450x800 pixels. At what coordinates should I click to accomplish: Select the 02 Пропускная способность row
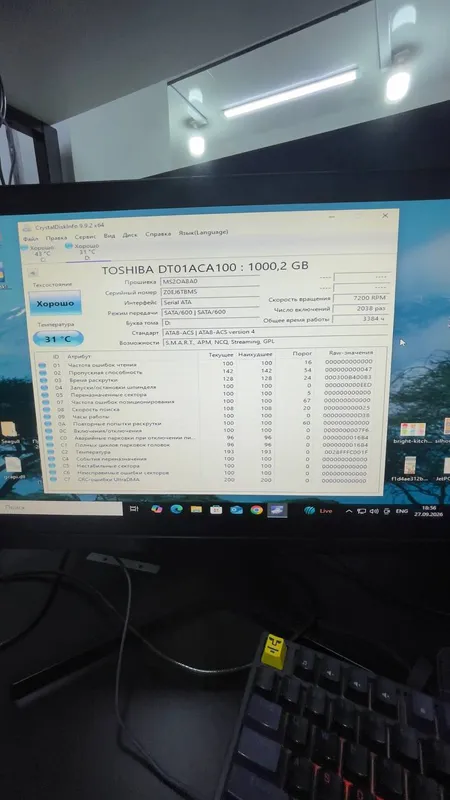(x=208, y=371)
